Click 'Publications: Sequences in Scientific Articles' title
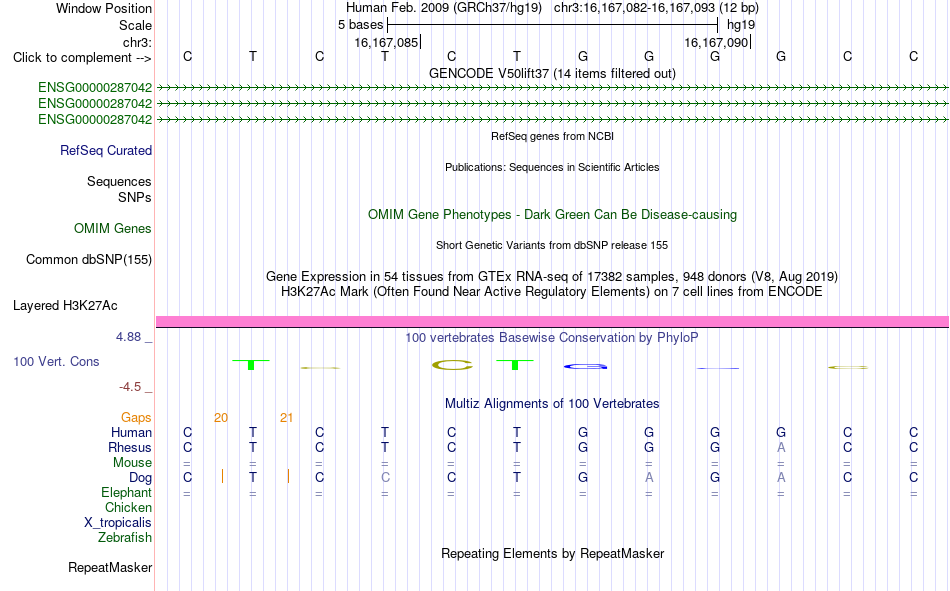950x591 pixels. pos(552,167)
